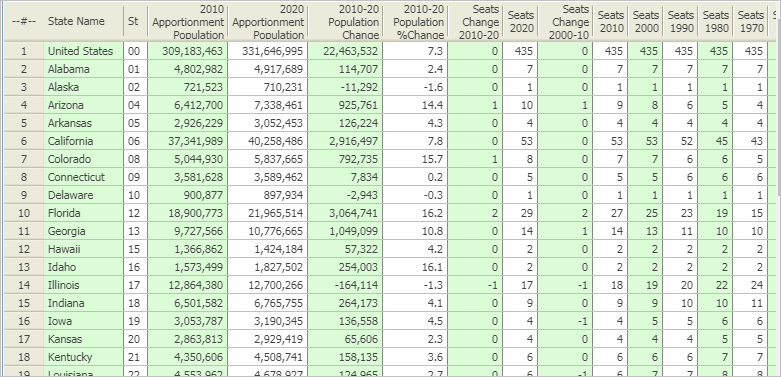Click the Seats 1970 column header
Image resolution: width=781 pixels, height=377 pixels.
tap(751, 21)
